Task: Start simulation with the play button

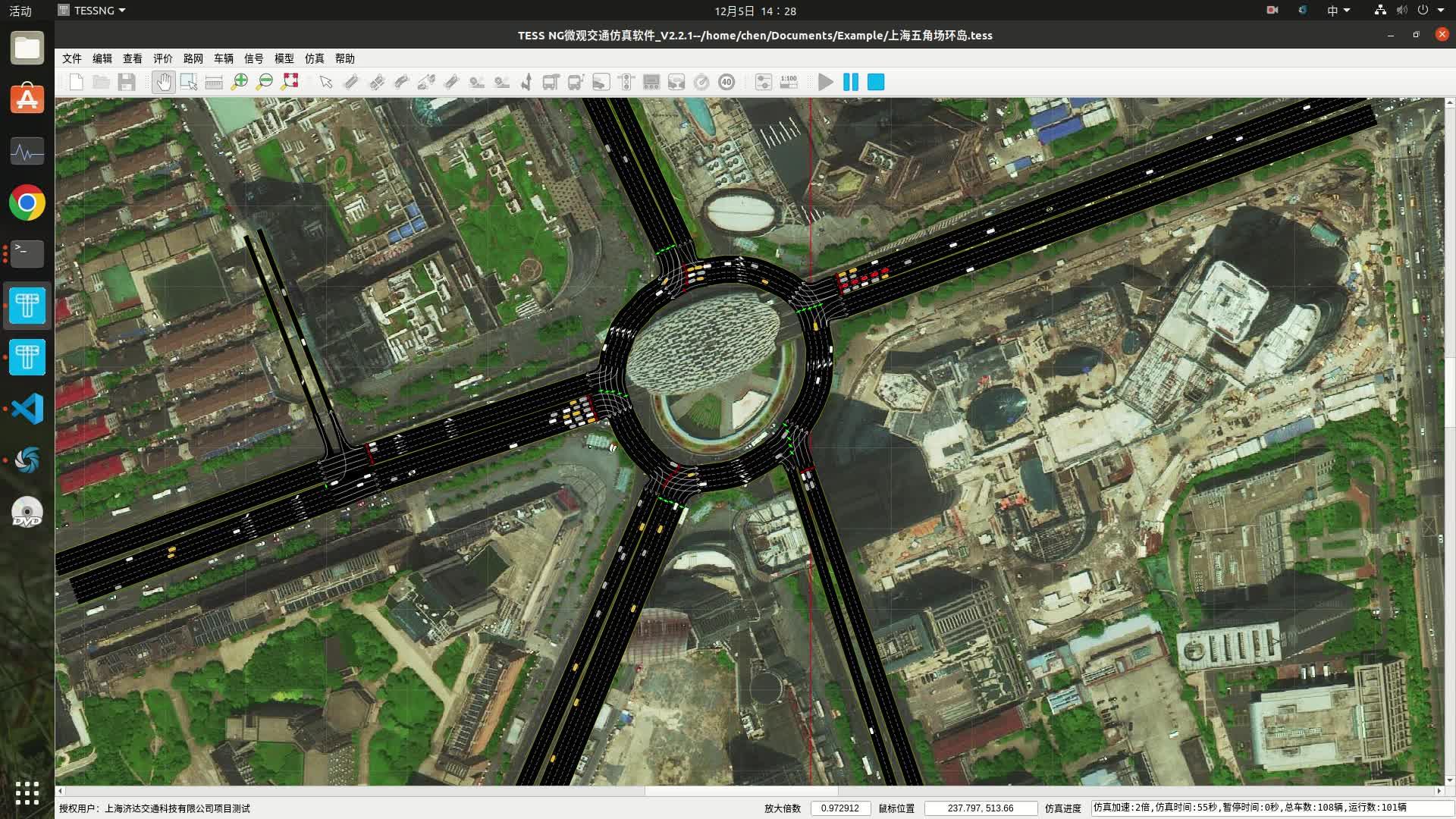Action: [826, 82]
